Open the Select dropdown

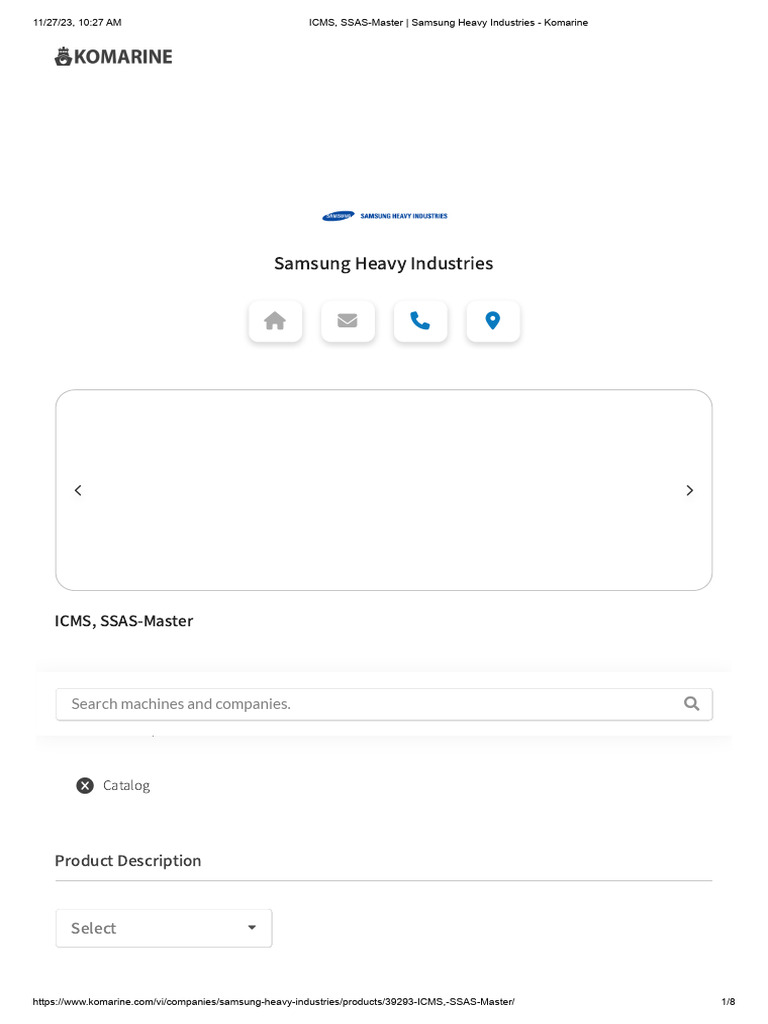click(163, 928)
